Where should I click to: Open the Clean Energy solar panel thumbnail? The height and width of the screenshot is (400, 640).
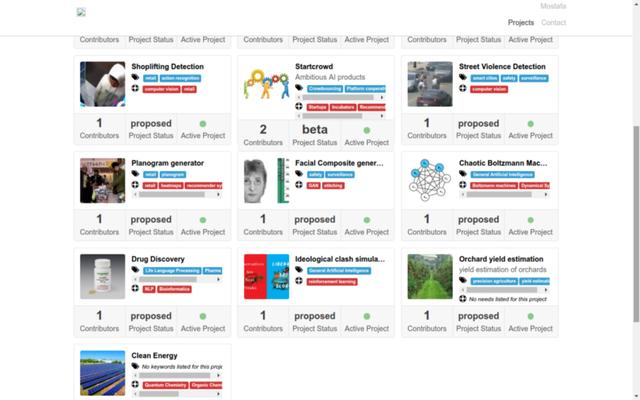tap(103, 372)
